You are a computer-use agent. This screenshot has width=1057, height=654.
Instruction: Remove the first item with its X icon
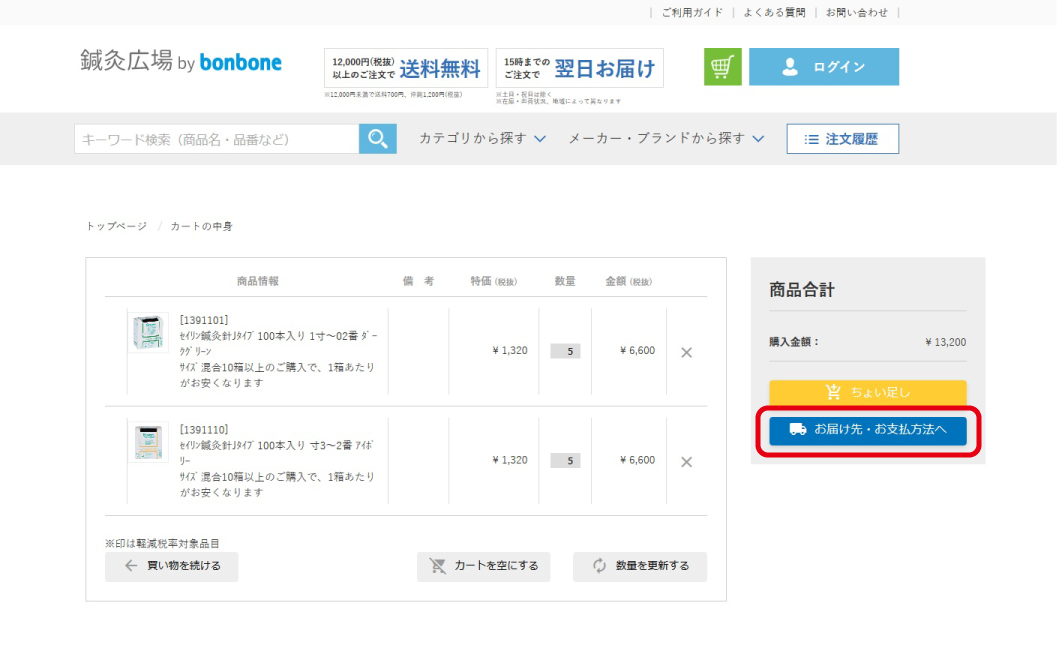coord(686,352)
